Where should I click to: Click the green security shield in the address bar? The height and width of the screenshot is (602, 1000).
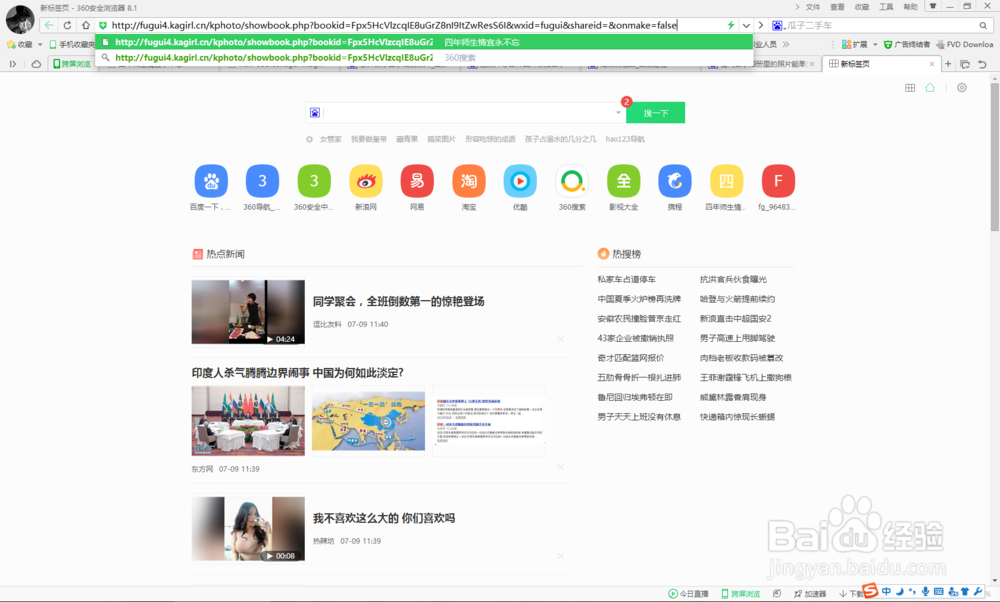click(x=103, y=26)
